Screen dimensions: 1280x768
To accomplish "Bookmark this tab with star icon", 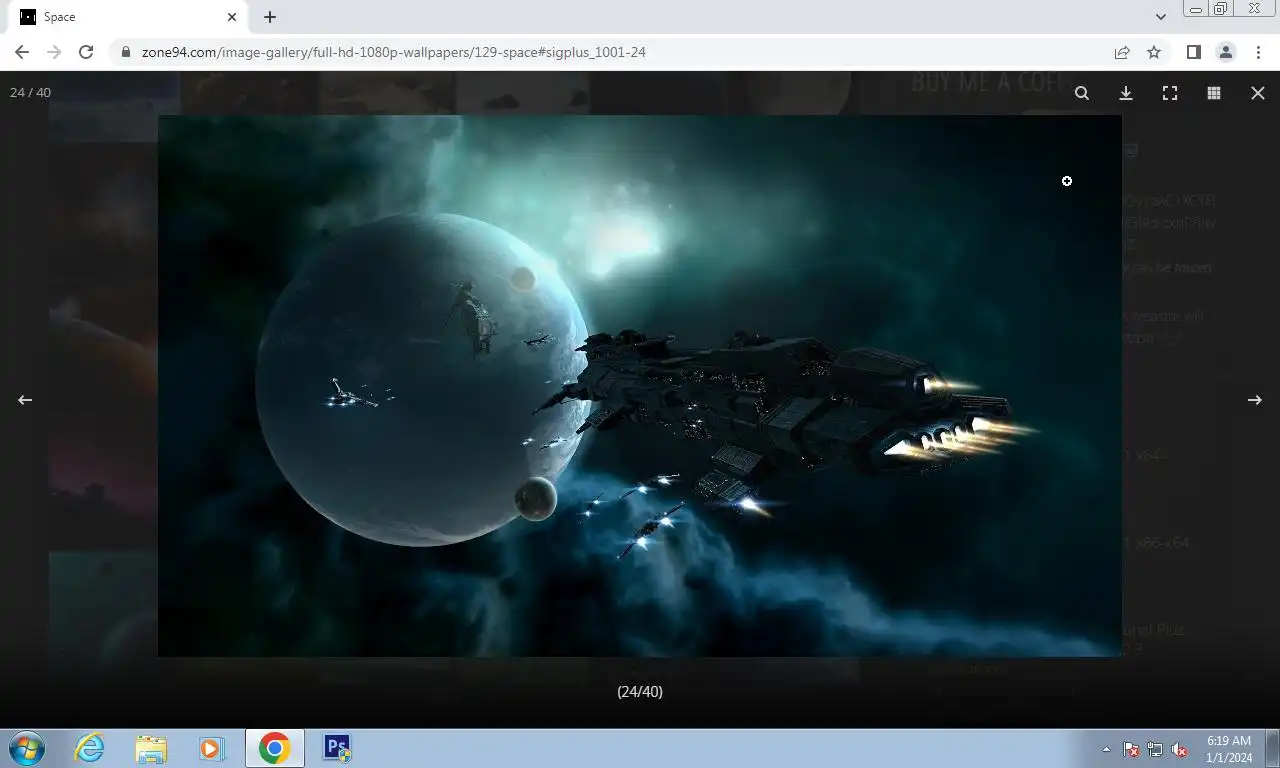I will 1154,52.
